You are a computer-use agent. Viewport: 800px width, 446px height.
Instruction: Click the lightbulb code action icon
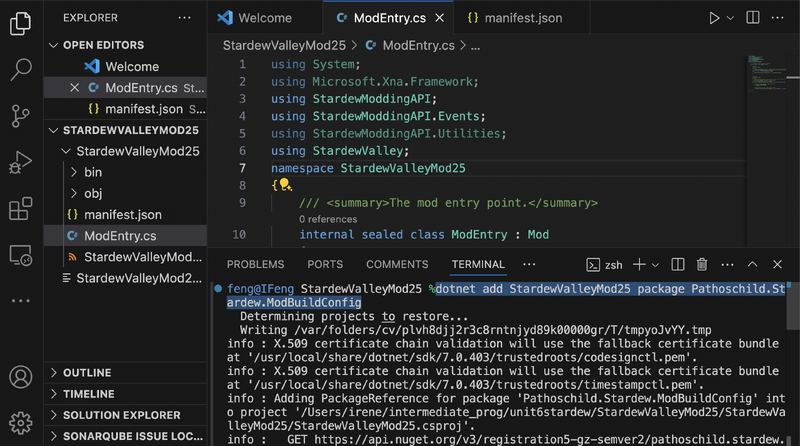(x=285, y=184)
